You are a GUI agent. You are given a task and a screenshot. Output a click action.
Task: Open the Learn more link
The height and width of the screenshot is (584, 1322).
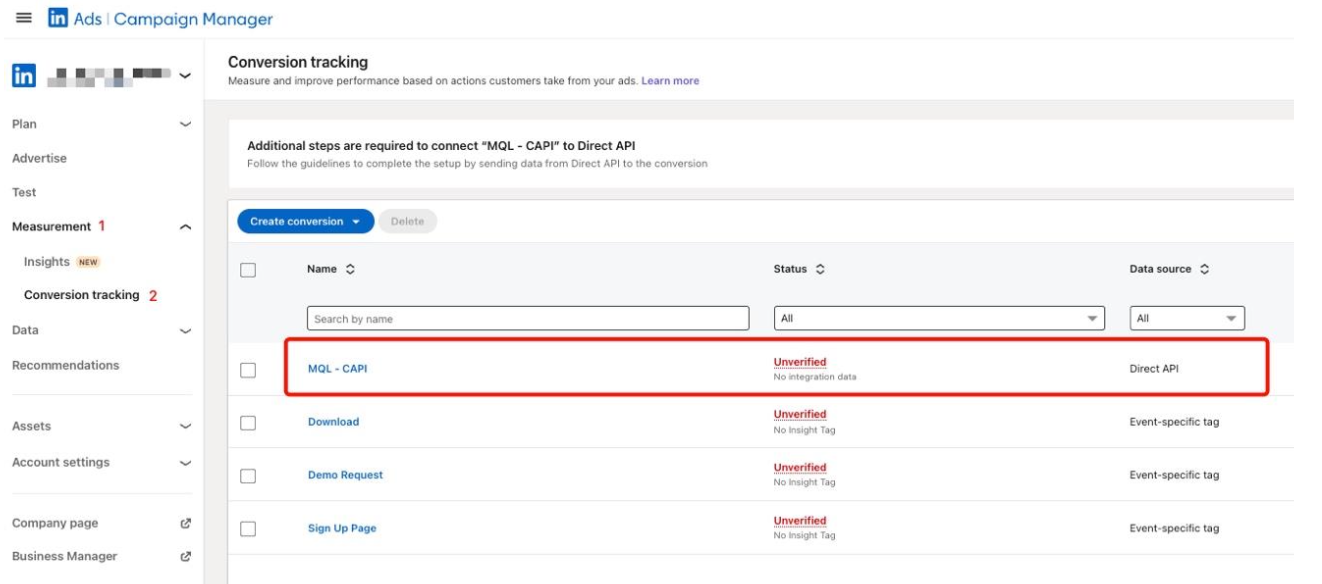point(670,81)
